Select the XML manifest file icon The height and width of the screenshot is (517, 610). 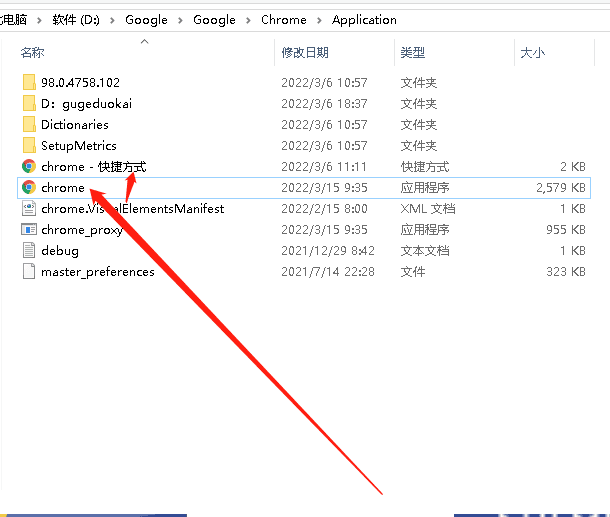tap(29, 209)
